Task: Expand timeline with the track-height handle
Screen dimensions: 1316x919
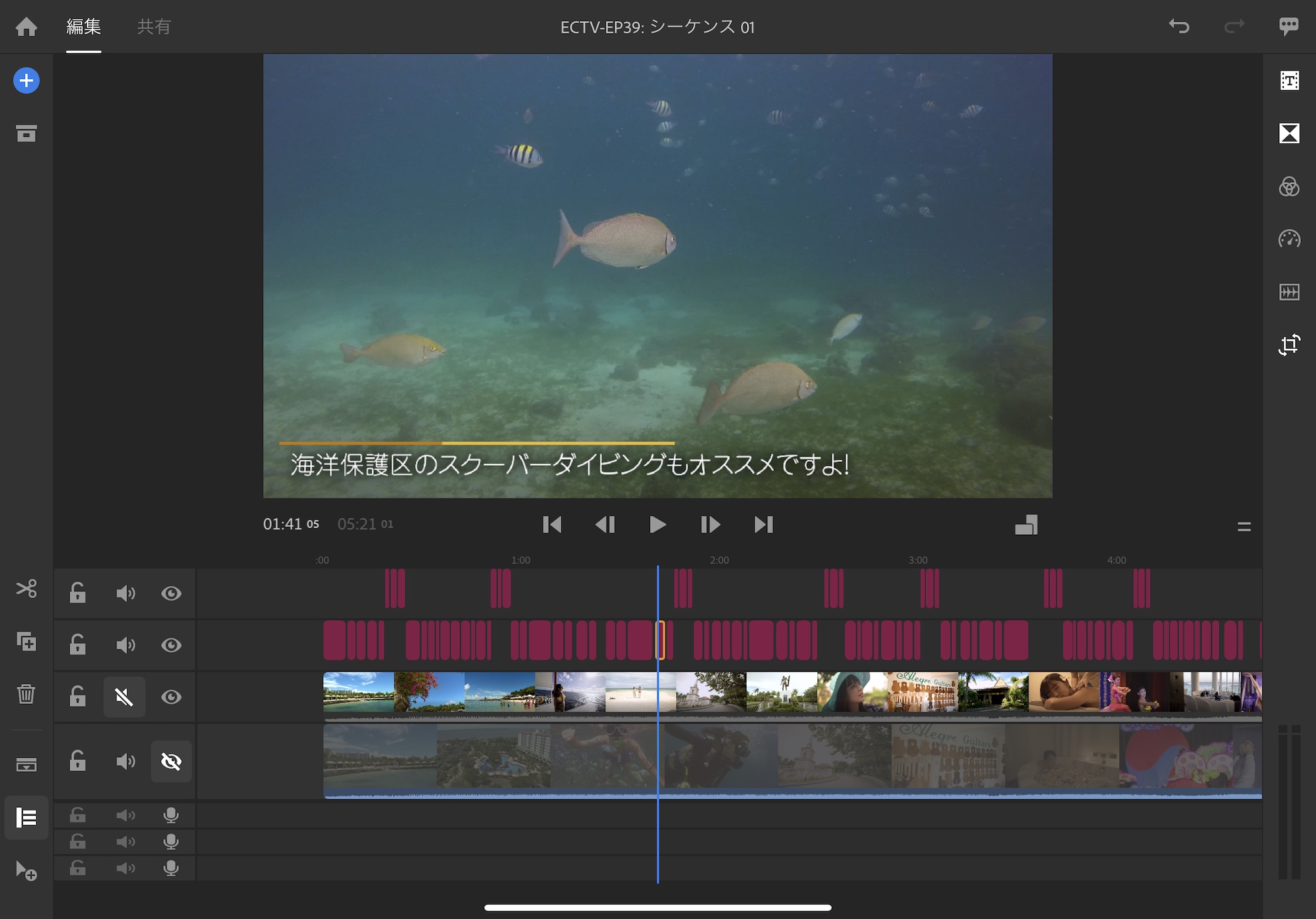Action: [x=1244, y=526]
